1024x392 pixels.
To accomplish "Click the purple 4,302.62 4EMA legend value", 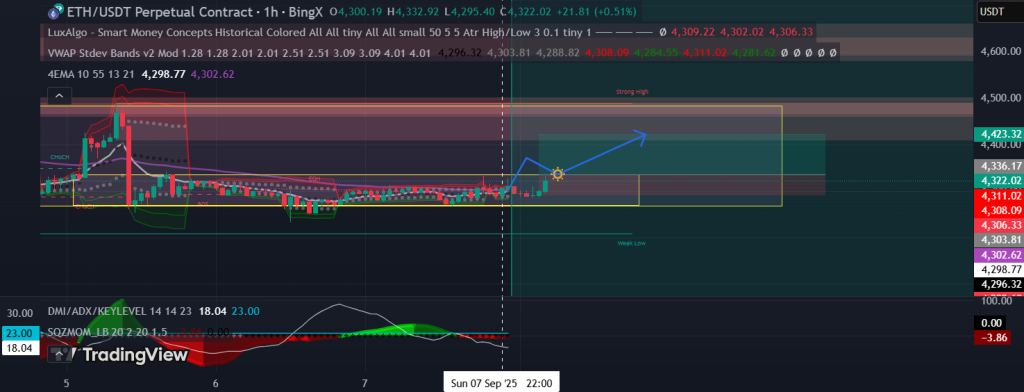I will click(212, 74).
